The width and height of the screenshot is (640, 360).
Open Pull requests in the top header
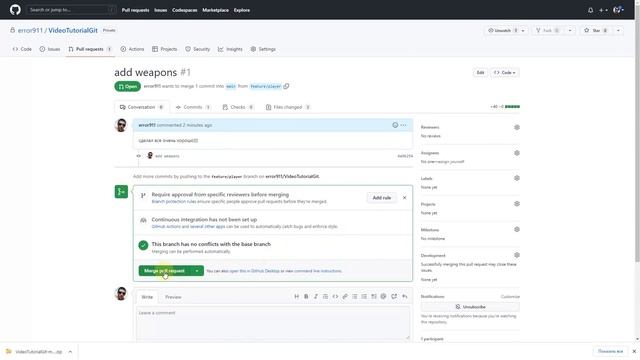click(x=136, y=10)
